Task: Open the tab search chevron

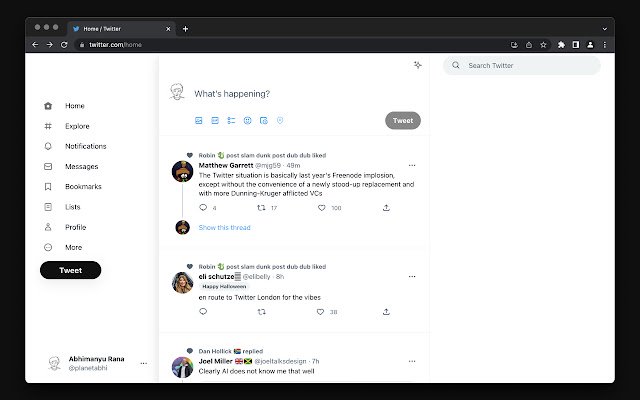Action: coord(604,29)
